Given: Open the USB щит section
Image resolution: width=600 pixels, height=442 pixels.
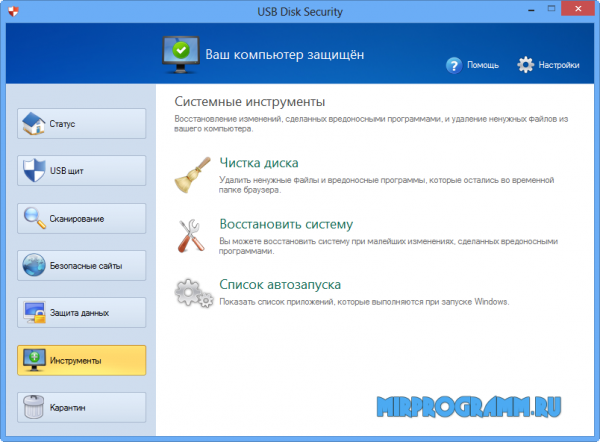Looking at the screenshot, I should click(x=82, y=171).
